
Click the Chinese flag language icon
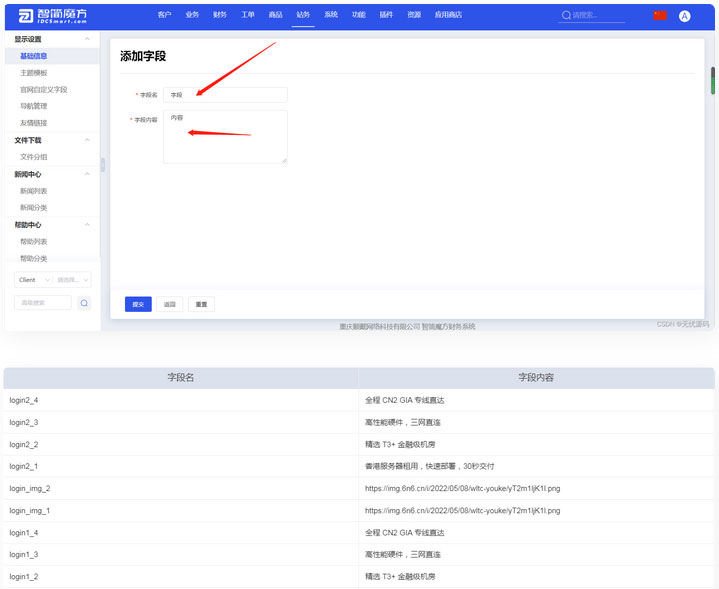tap(660, 16)
